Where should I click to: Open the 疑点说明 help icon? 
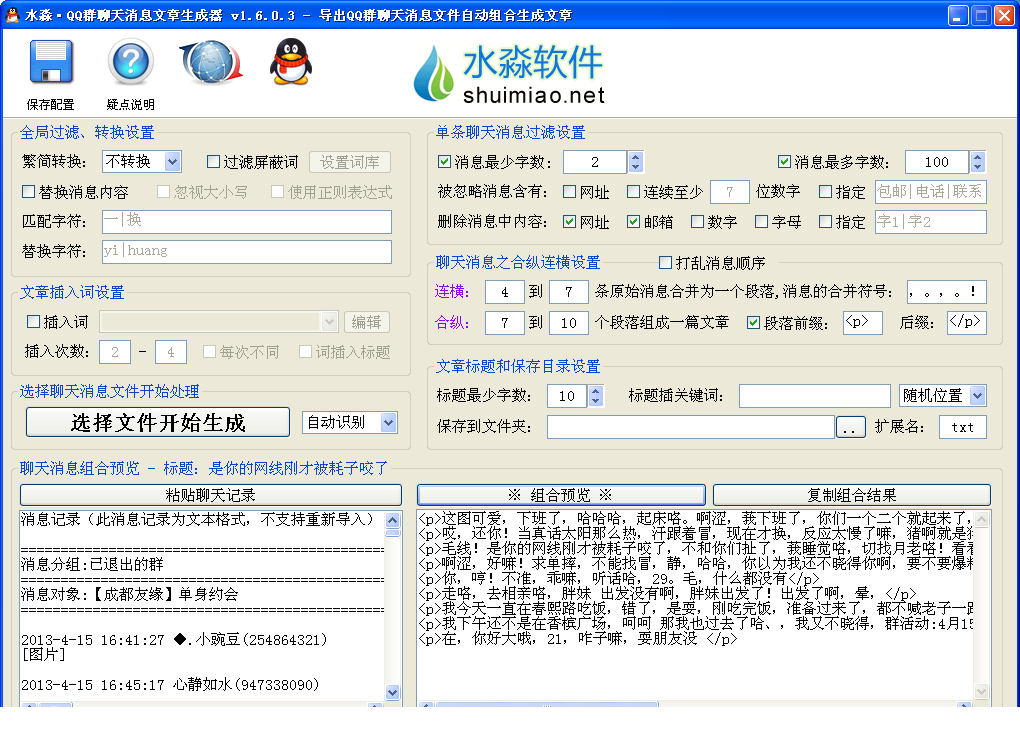point(129,63)
